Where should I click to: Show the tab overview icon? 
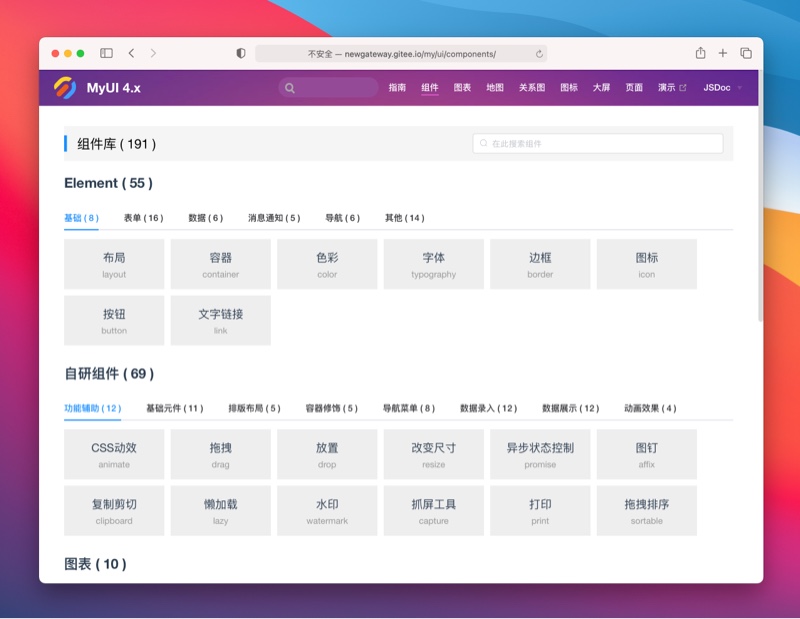pos(746,53)
